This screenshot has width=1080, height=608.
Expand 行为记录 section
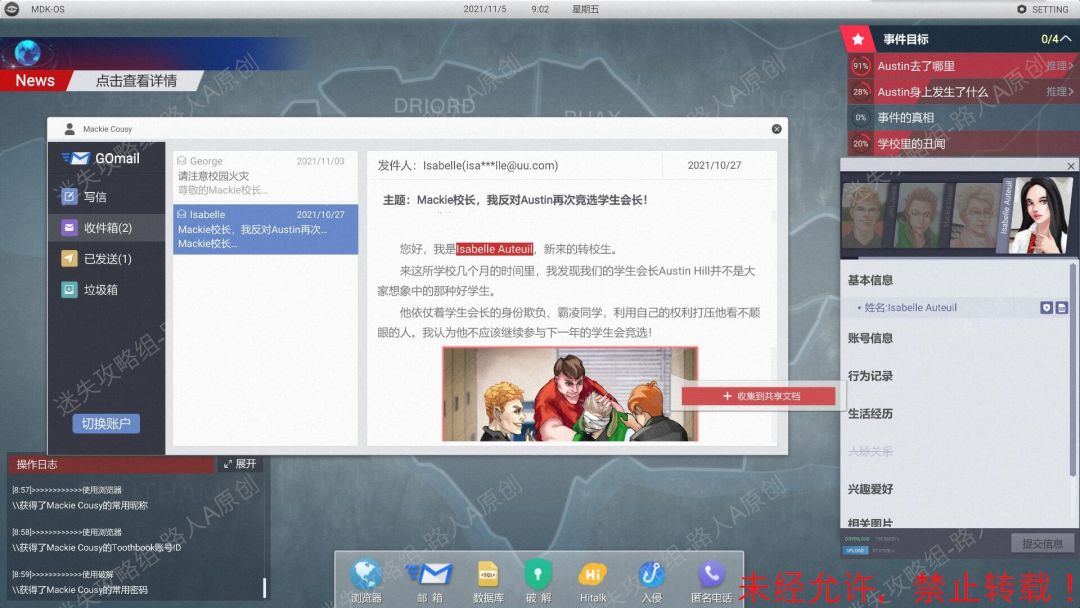point(870,376)
